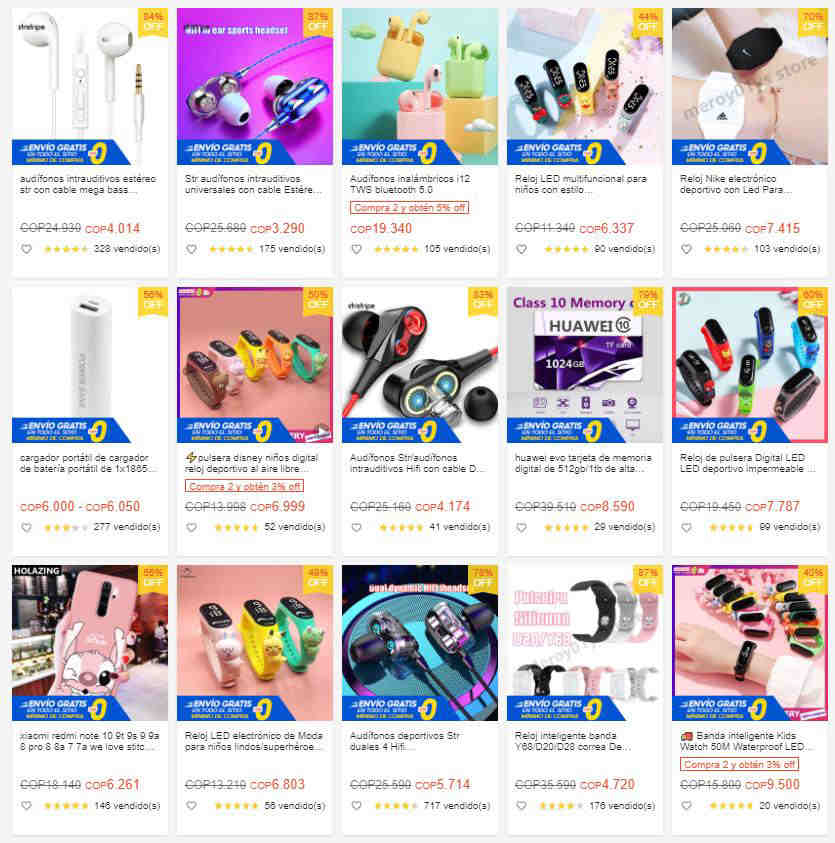
Task: Open Reloj LED electrónico de Moda title
Action: 254,741
